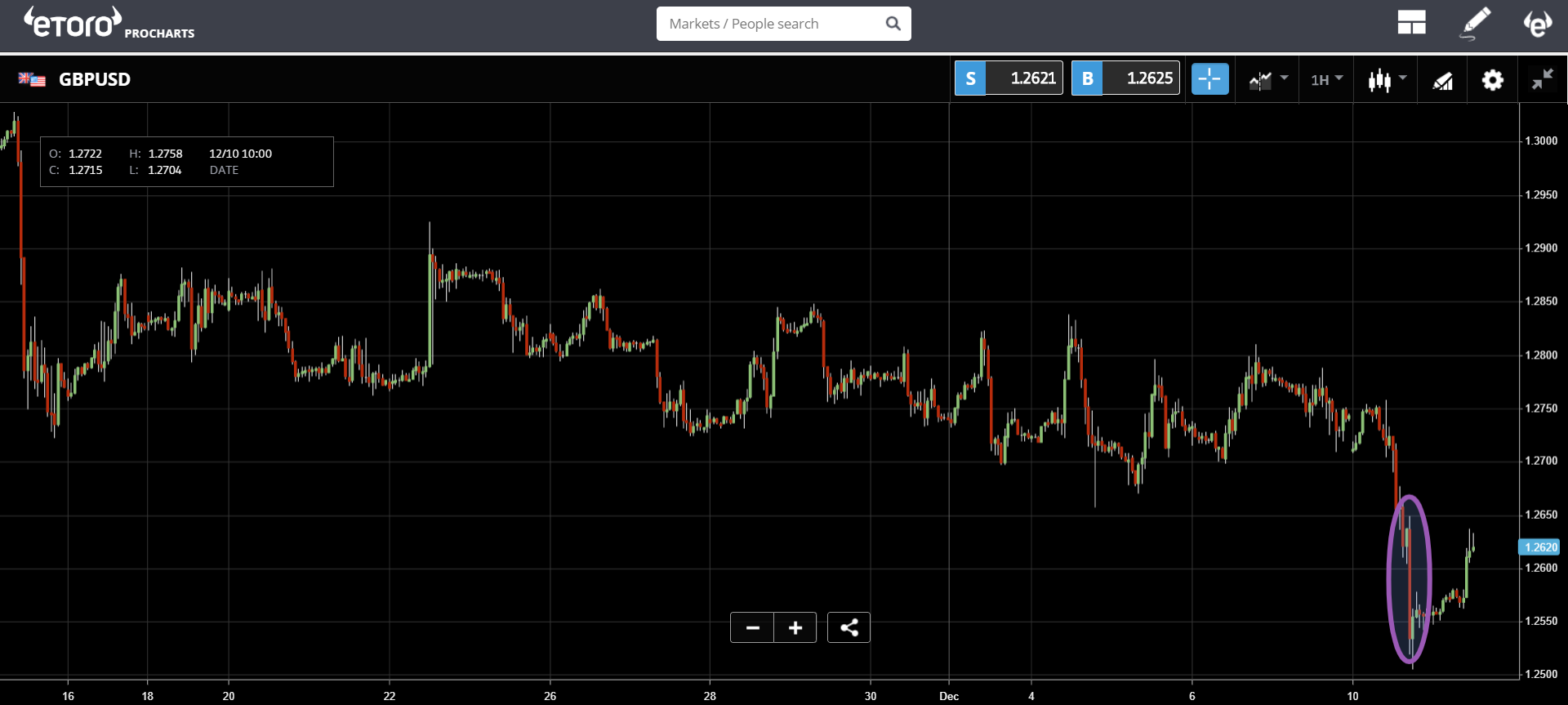Screen dimensions: 1568x705
Task: Click the Buy button at 1.2625
Action: (x=1125, y=78)
